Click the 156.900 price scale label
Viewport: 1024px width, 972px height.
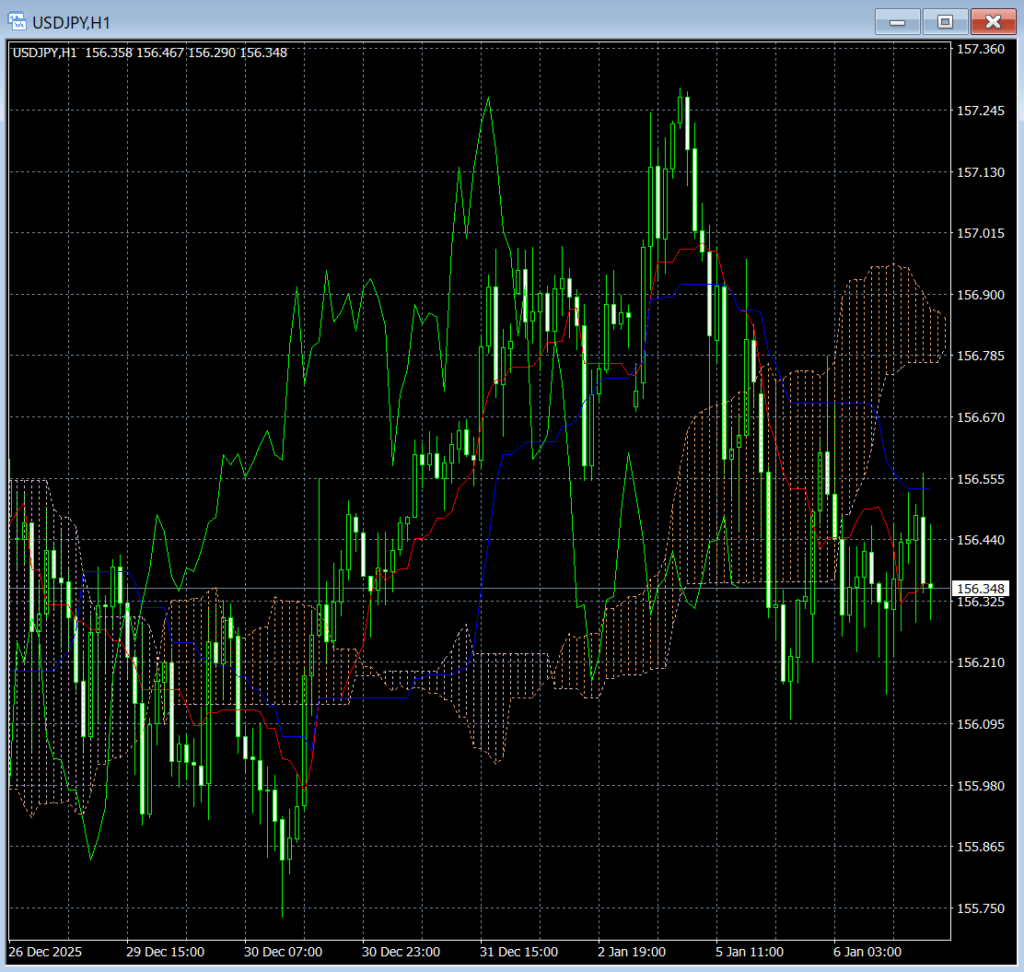980,295
